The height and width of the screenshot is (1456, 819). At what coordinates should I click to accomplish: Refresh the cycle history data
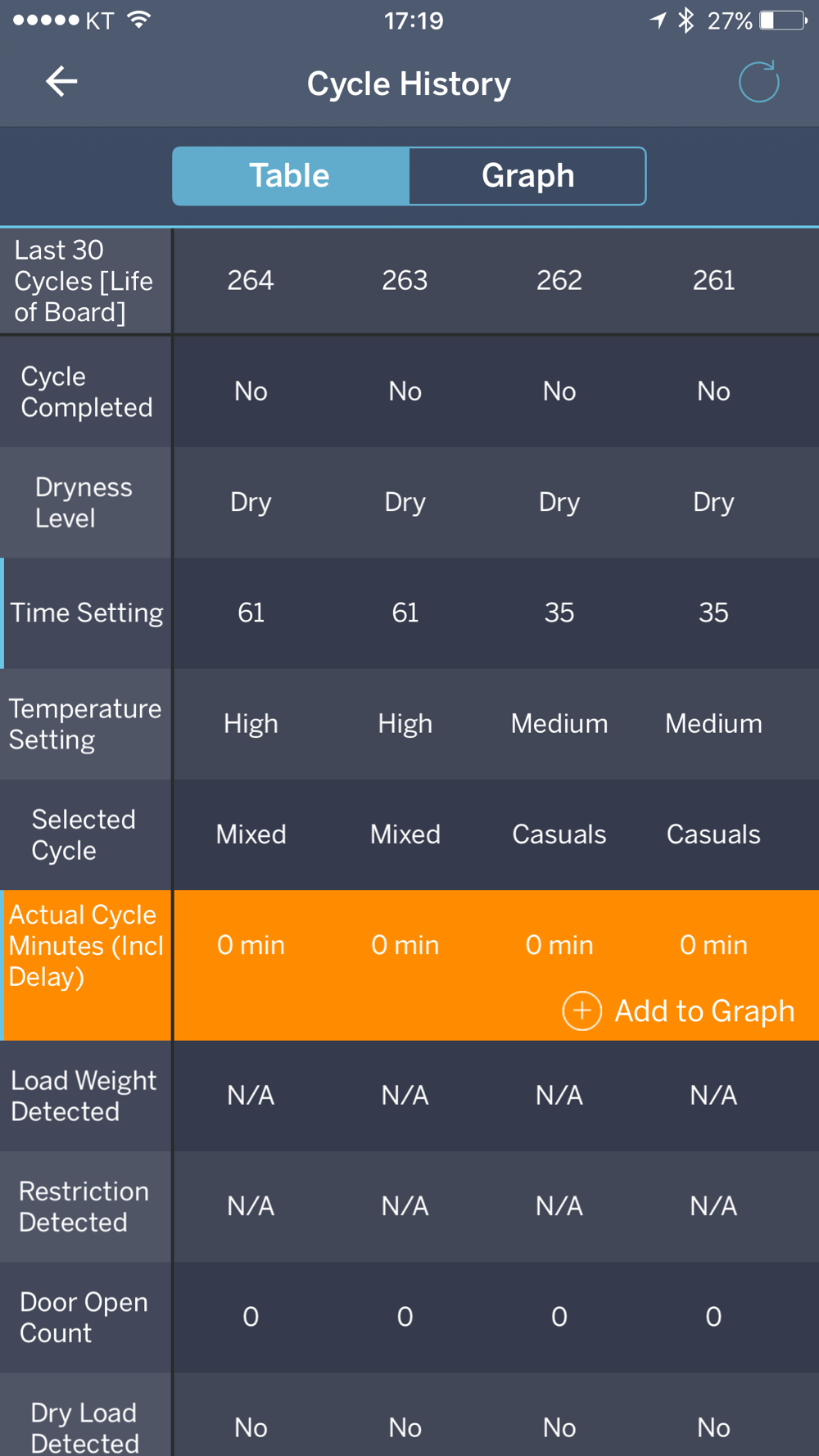pos(758,82)
